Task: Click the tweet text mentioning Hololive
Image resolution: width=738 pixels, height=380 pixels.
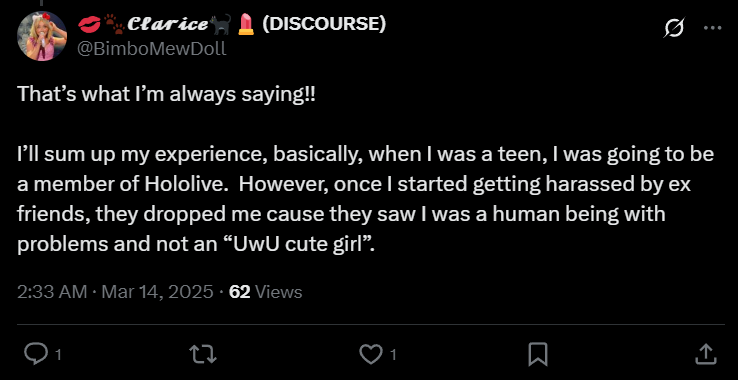Action: (365, 200)
